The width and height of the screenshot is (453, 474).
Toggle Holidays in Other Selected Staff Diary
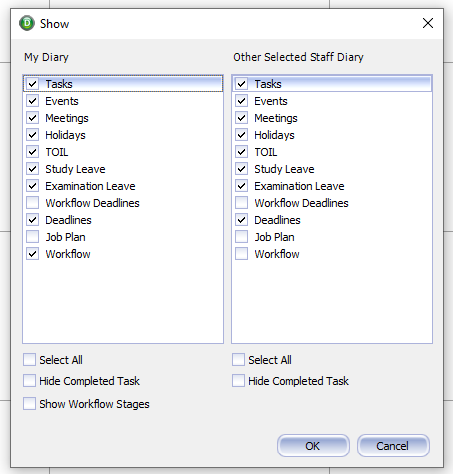(242, 135)
